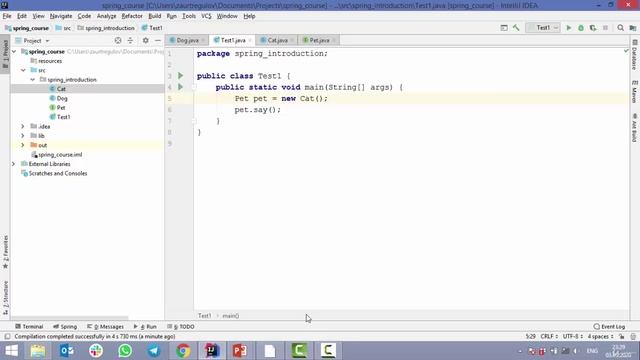Run class Test1 from gutter arrow line 3
Screen dimensions: 640x360
[180, 76]
